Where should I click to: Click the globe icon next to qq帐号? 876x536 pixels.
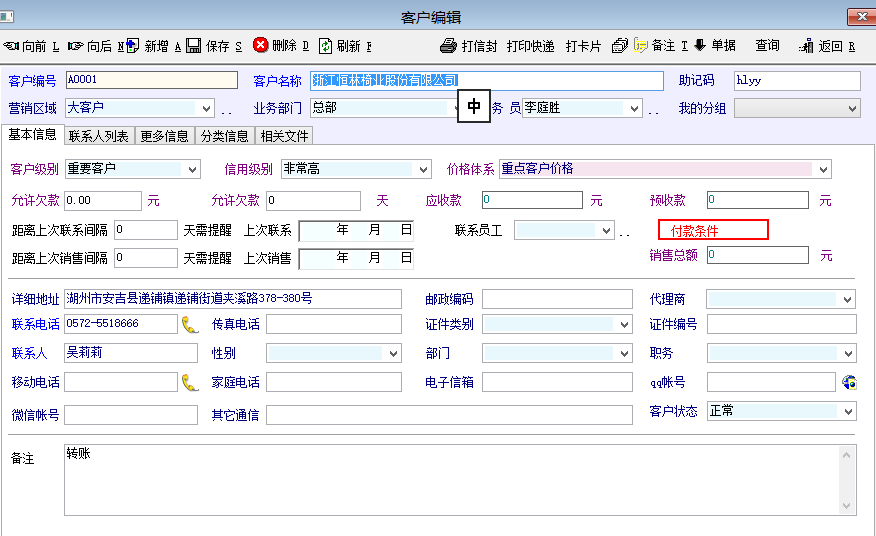tap(849, 382)
